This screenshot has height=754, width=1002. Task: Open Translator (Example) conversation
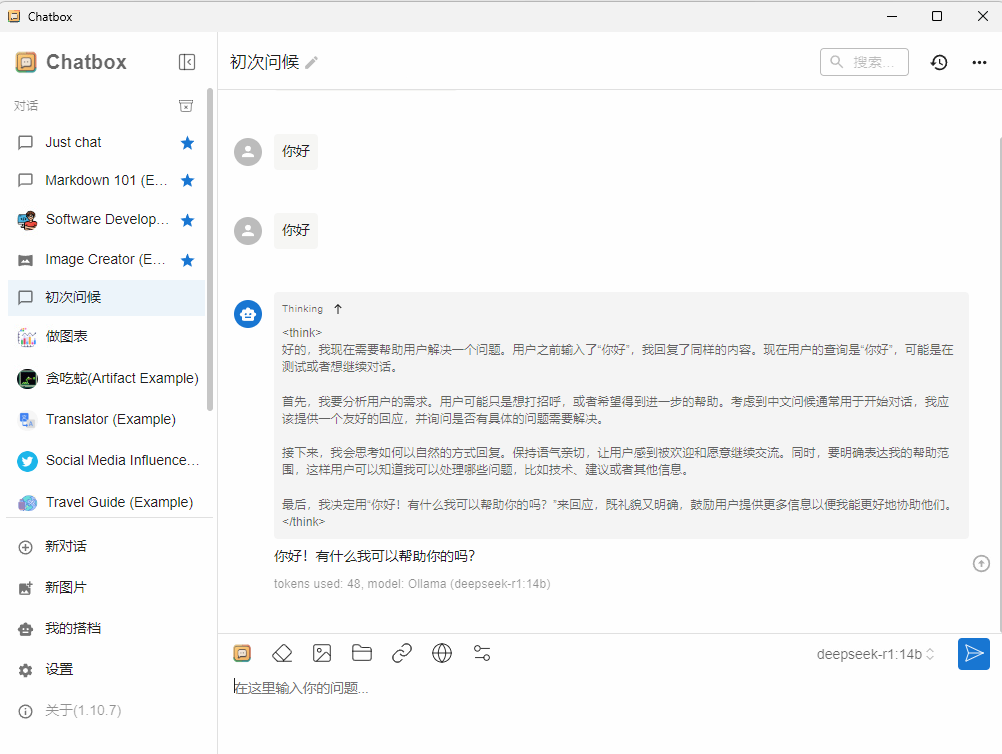point(106,419)
